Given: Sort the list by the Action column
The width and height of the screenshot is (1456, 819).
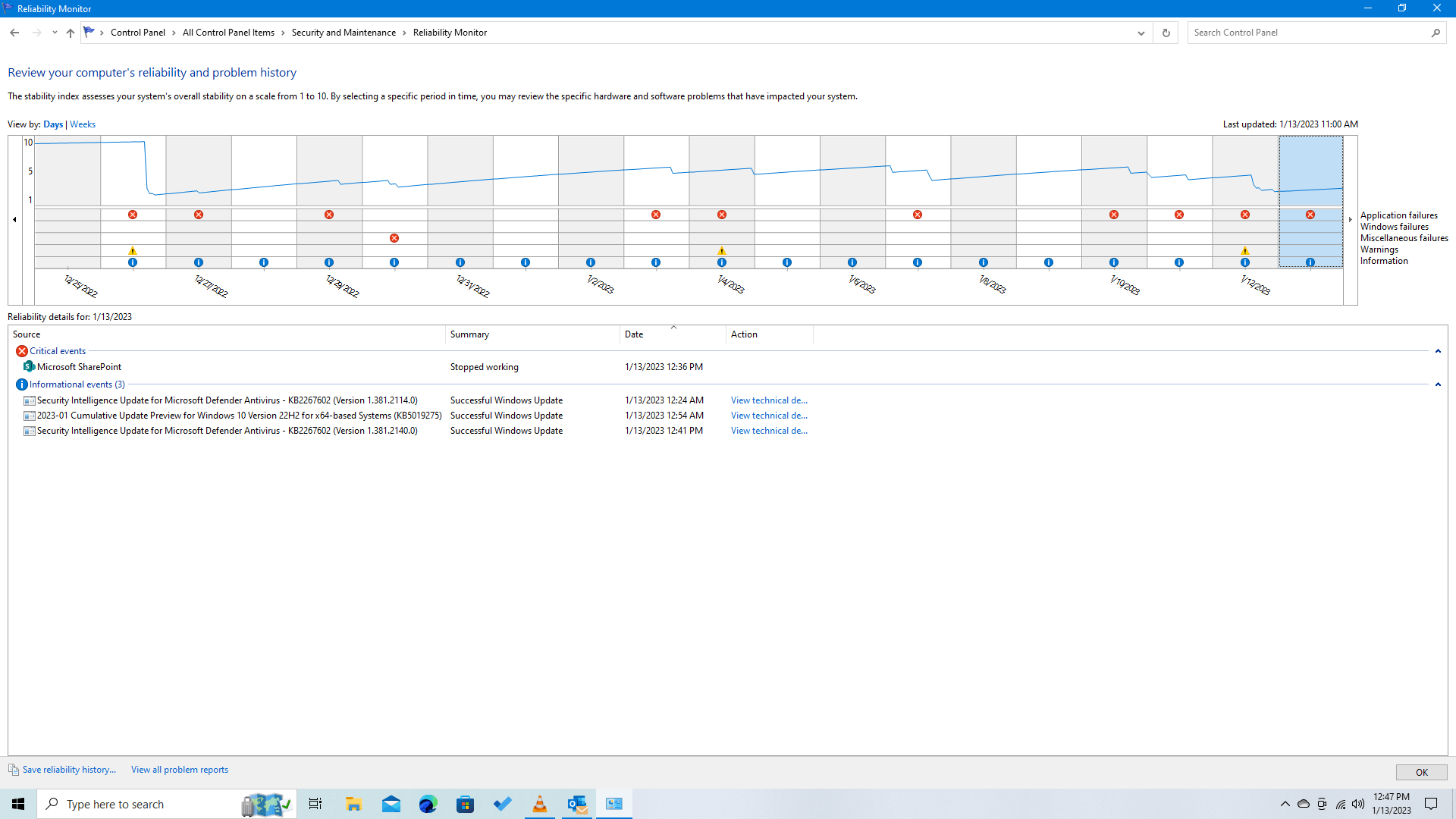Looking at the screenshot, I should click(769, 334).
